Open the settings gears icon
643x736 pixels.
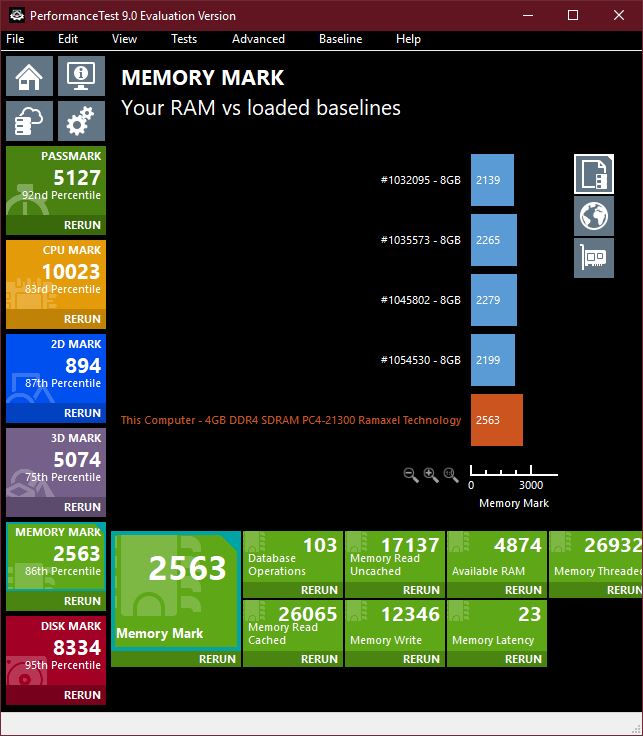[x=81, y=122]
